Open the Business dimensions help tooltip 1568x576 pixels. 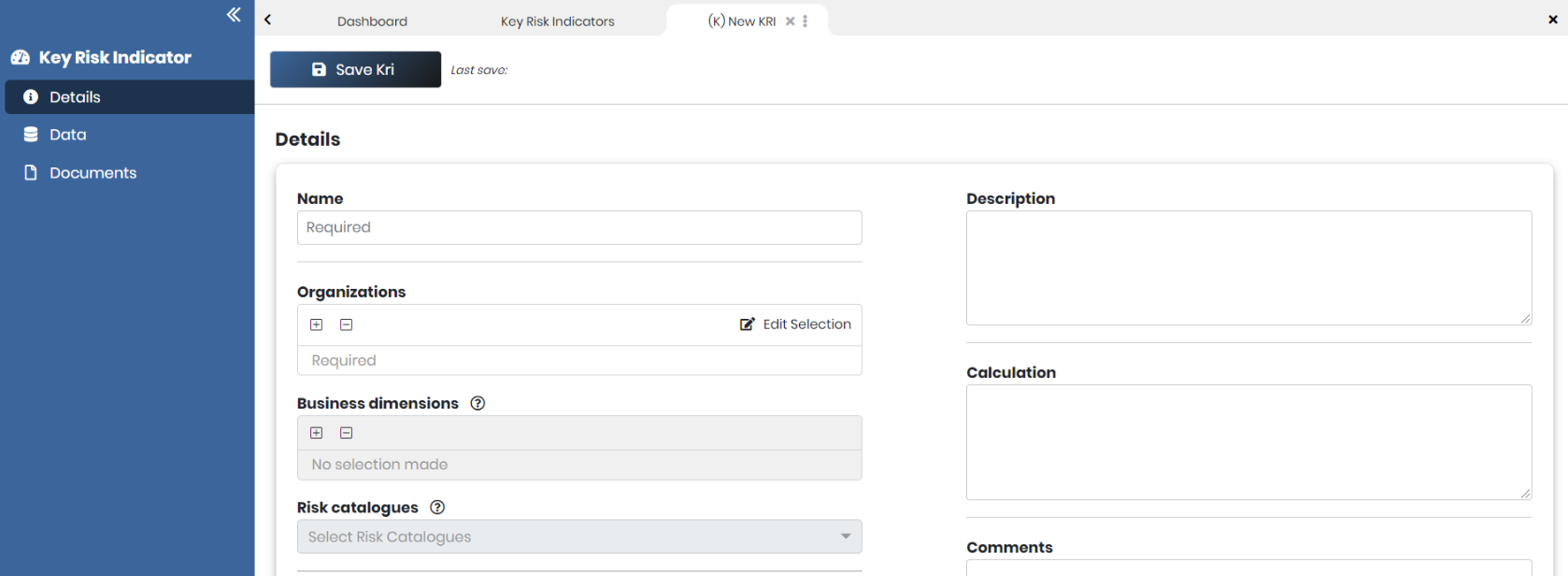point(478,404)
